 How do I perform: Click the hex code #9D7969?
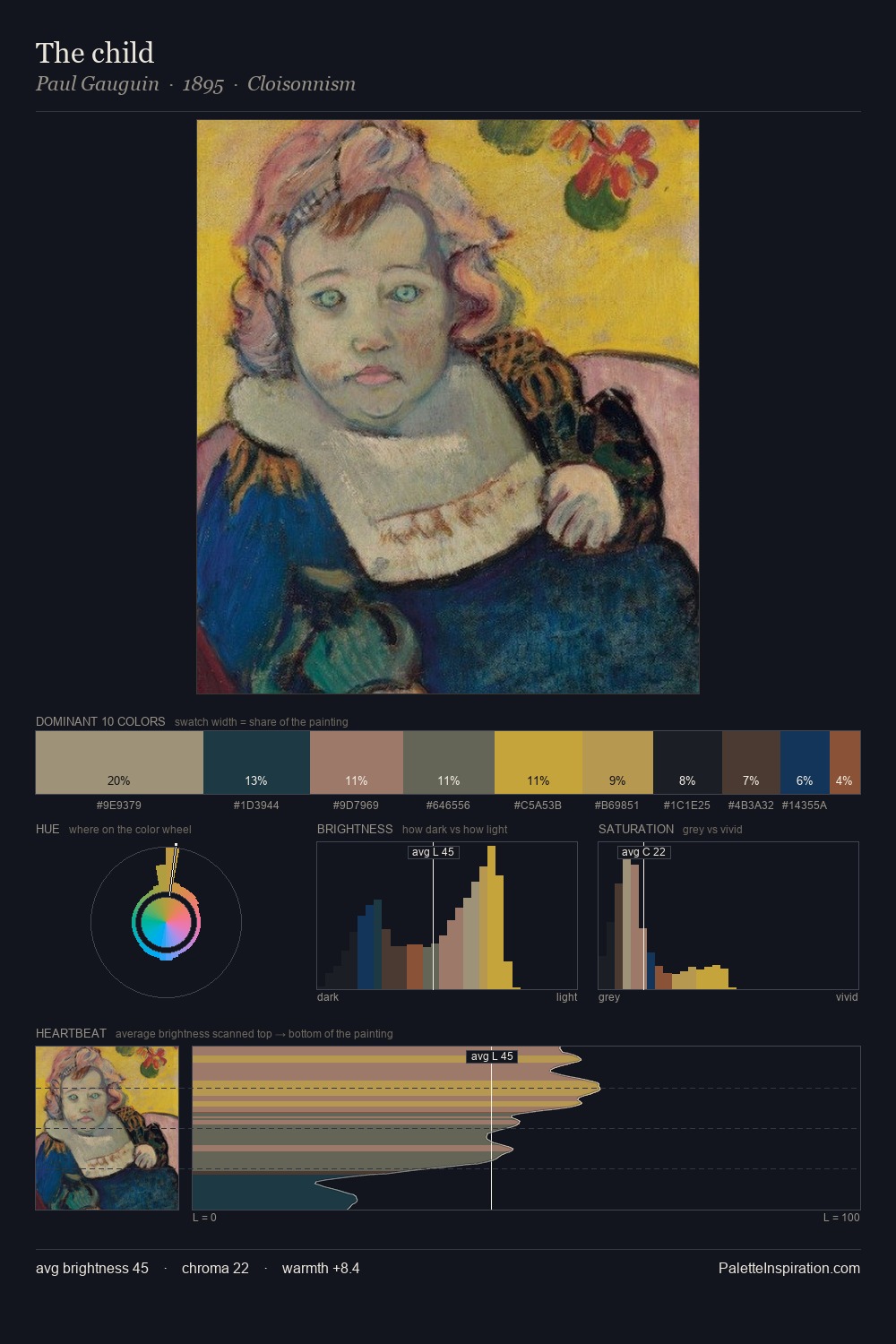(x=356, y=806)
